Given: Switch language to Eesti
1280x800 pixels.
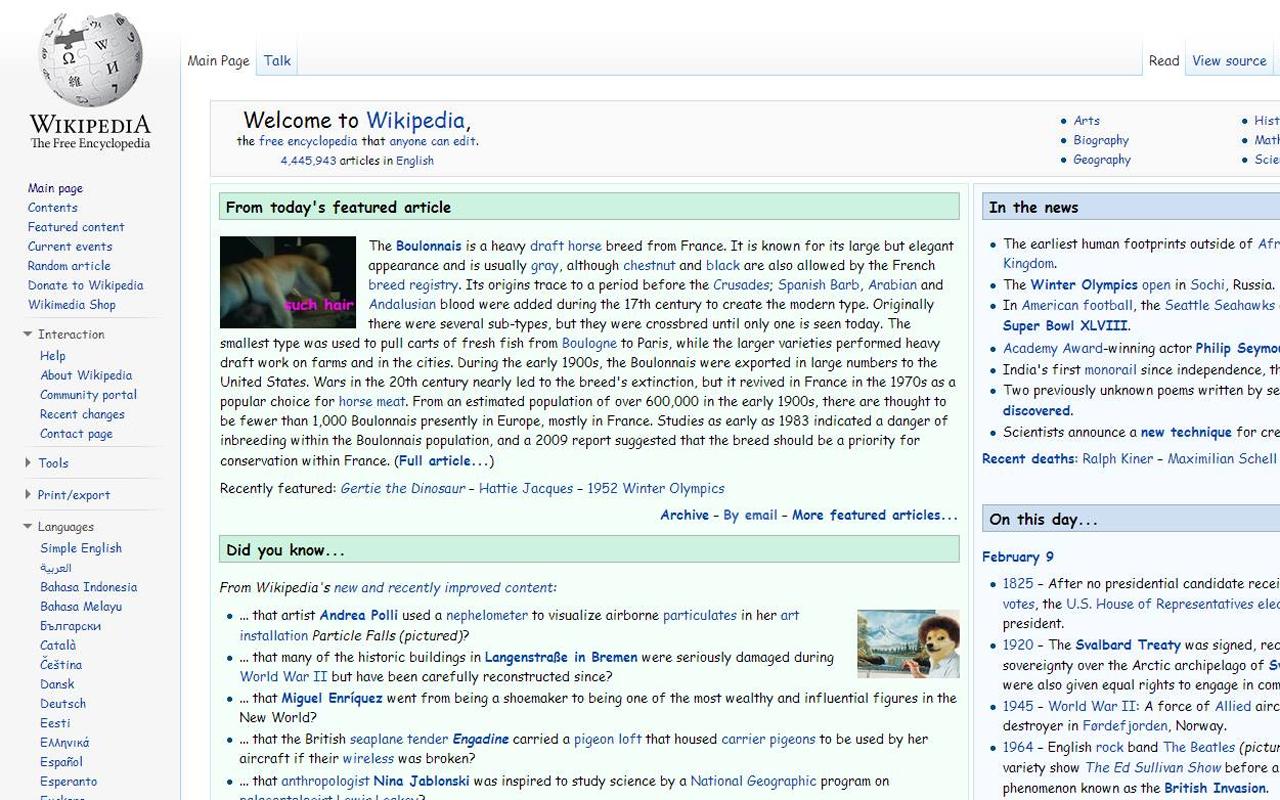Looking at the screenshot, I should click(55, 723).
